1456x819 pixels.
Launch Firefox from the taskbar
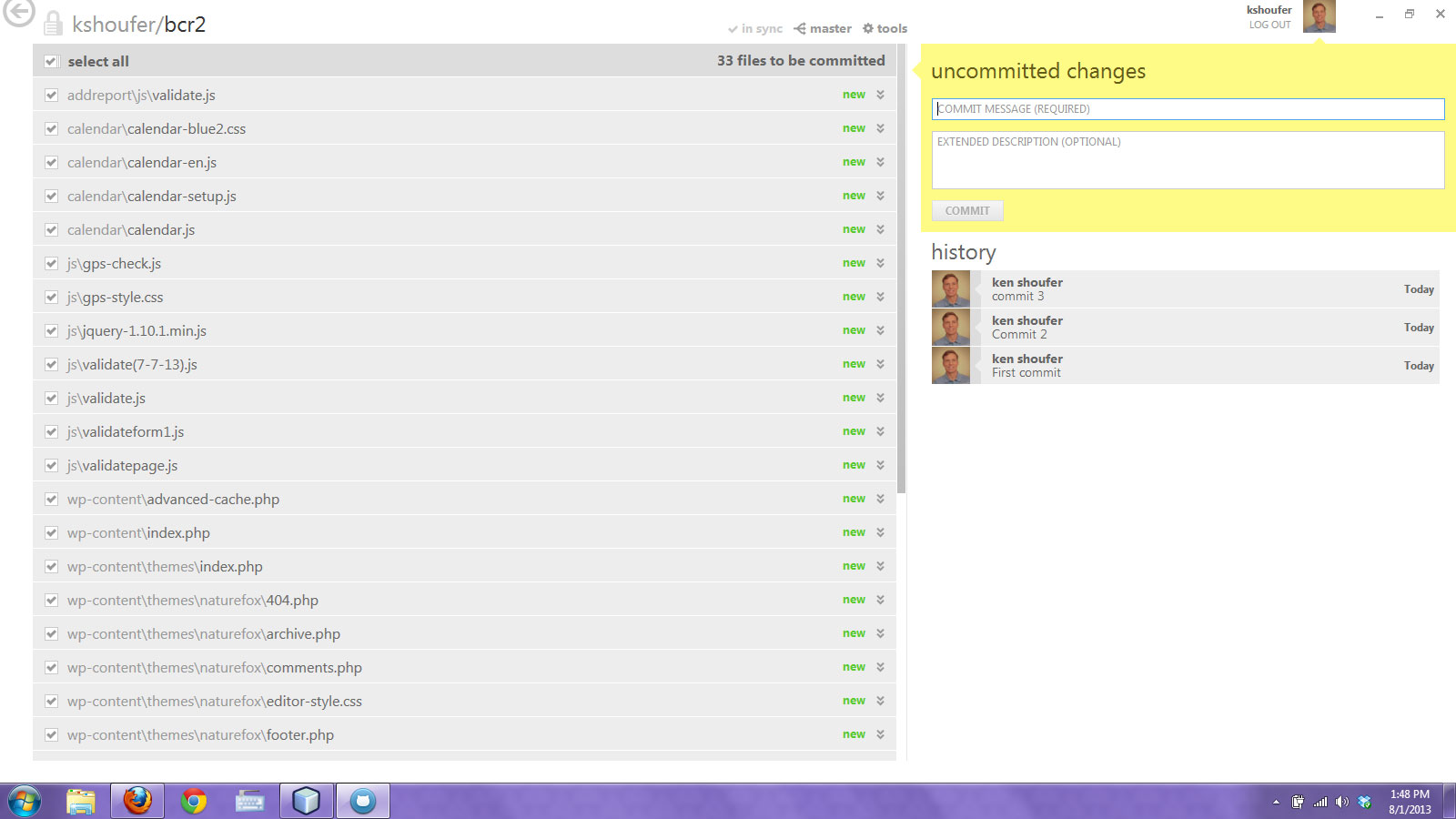pos(137,801)
